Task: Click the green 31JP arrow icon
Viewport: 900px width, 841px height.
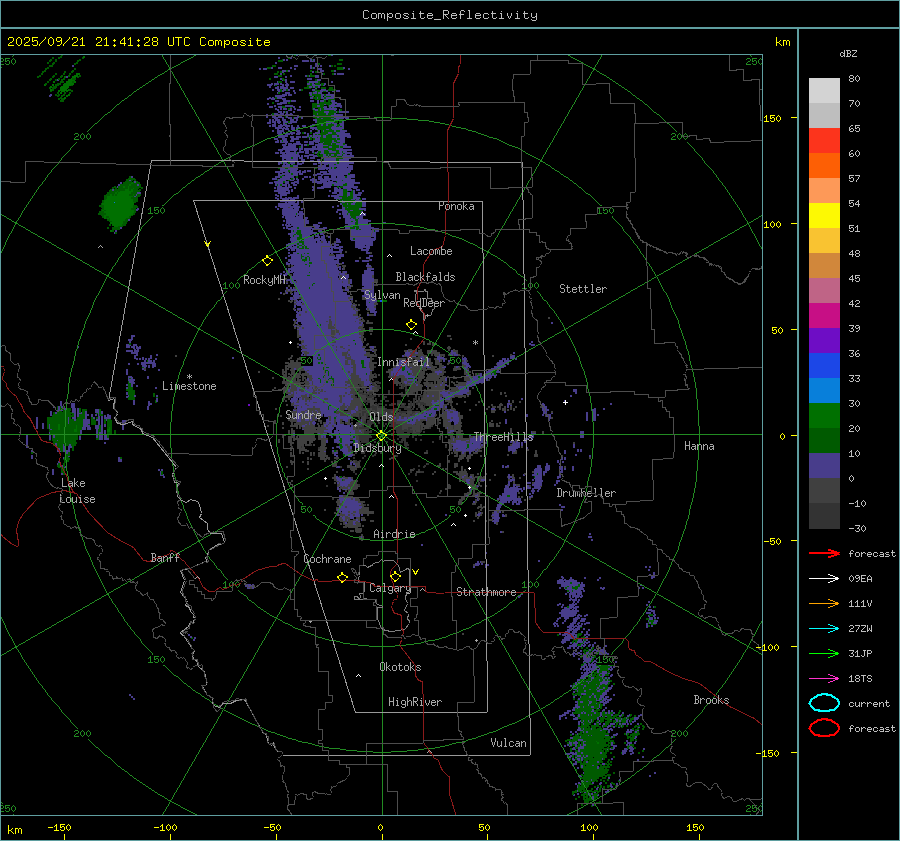Action: [823, 653]
